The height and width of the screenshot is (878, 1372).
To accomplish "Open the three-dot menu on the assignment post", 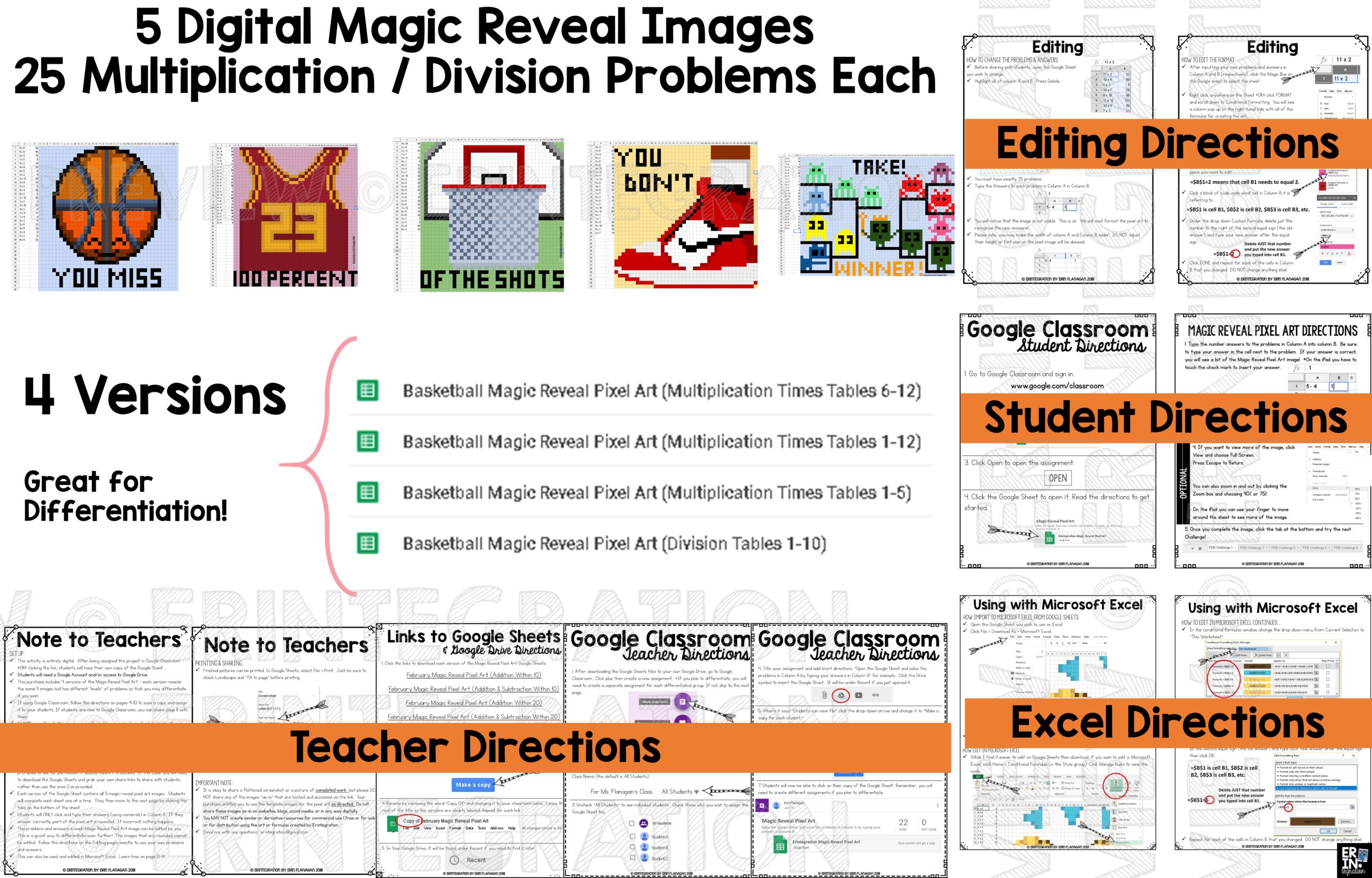I will point(938,806).
